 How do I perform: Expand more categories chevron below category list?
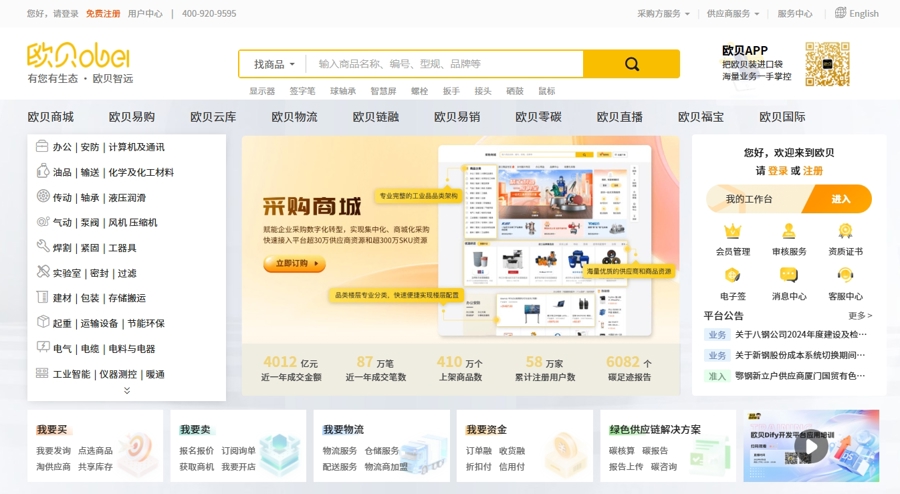pyautogui.click(x=127, y=391)
